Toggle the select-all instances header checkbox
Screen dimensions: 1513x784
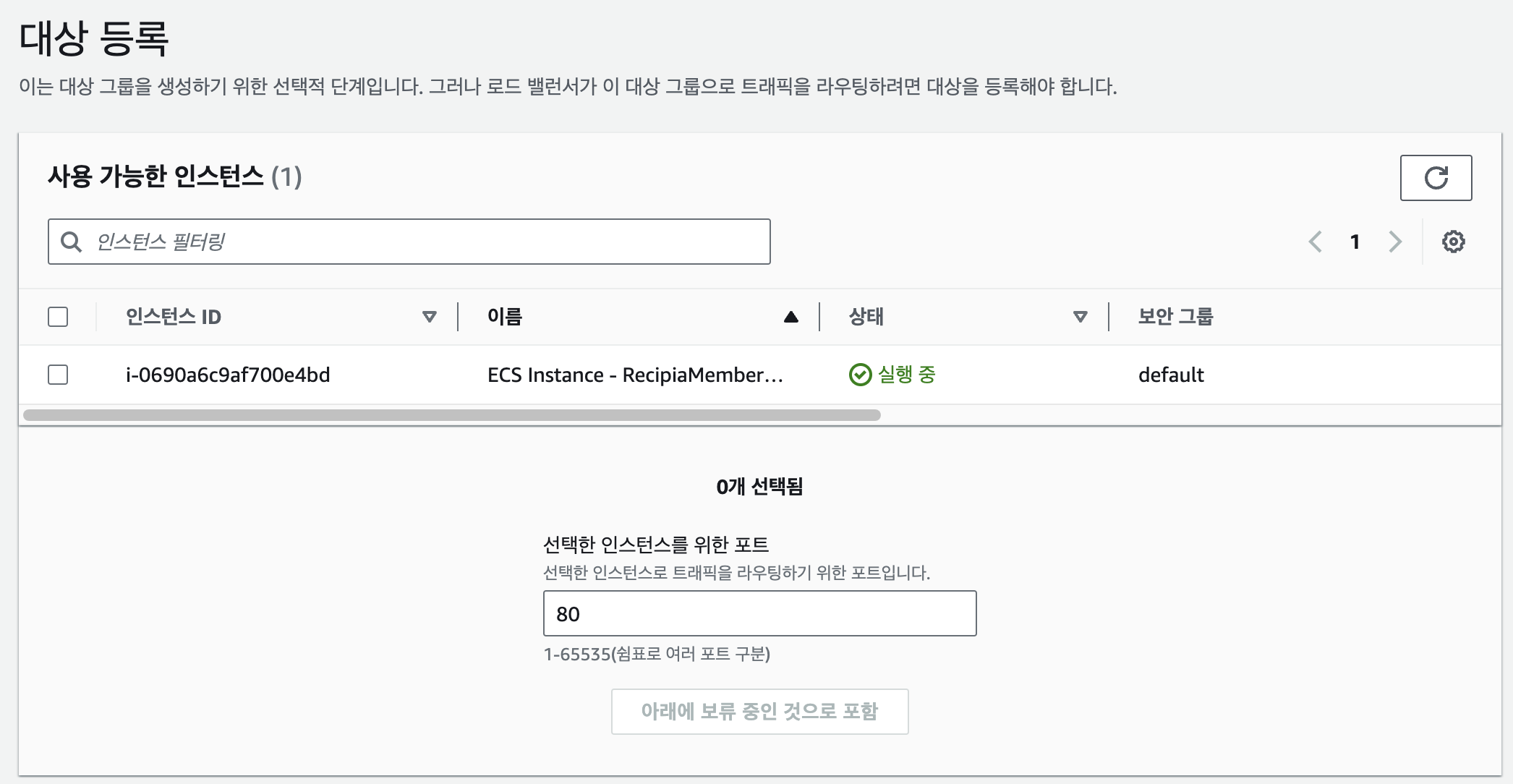(59, 316)
